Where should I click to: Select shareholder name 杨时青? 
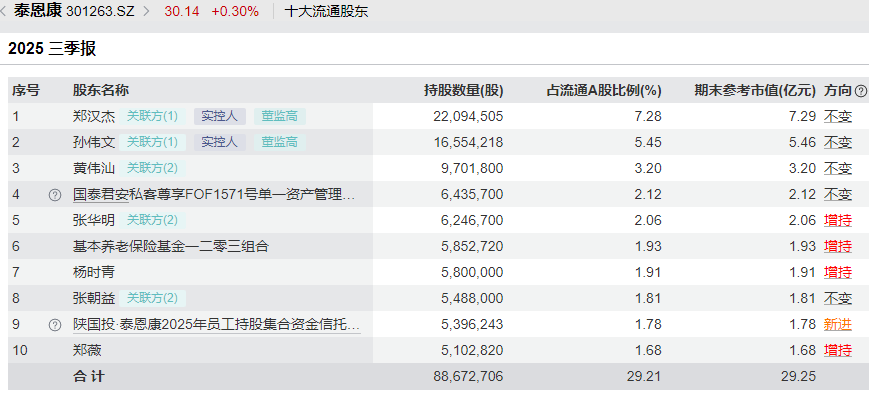point(94,272)
